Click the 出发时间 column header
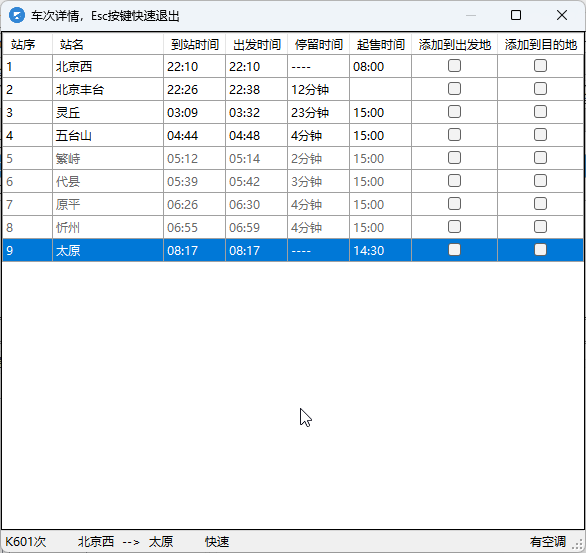586x553 pixels. pyautogui.click(x=256, y=44)
